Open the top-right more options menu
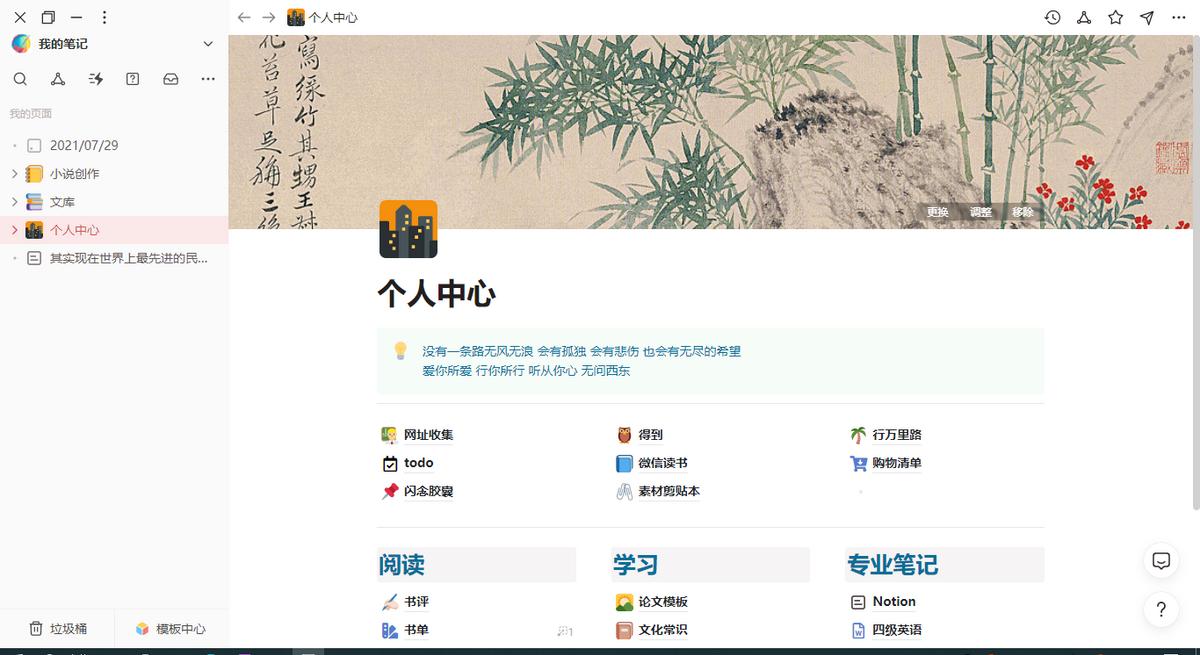Viewport: 1200px width, 655px height. click(1178, 17)
